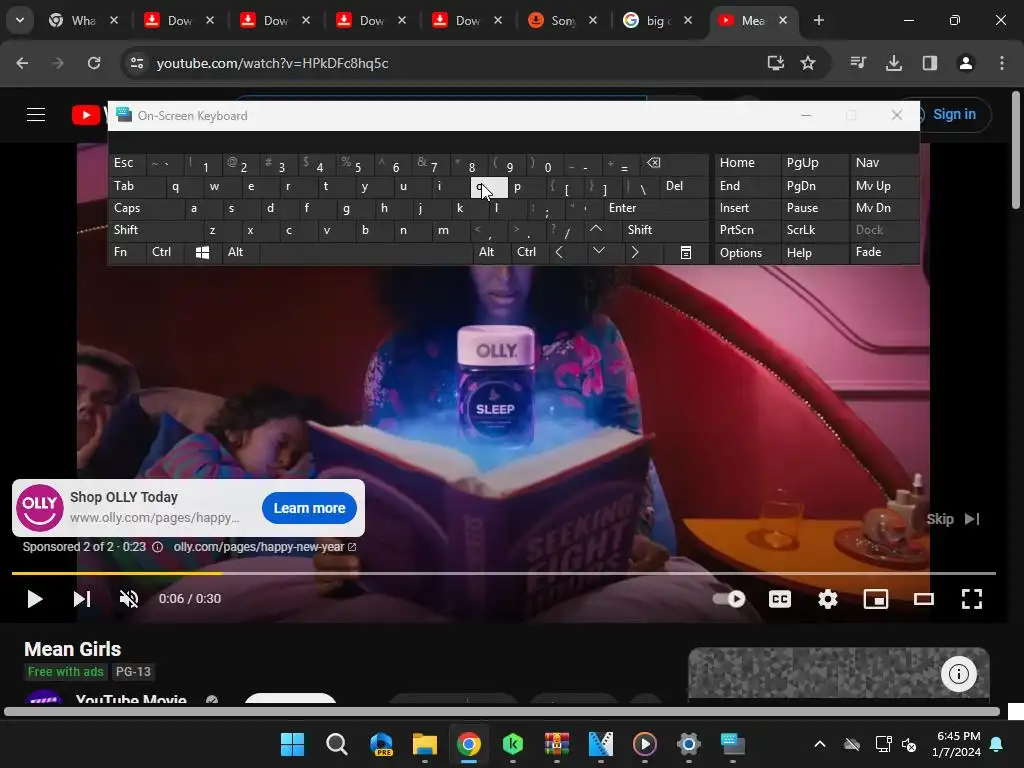
Task: Click the vertical page scrollbar
Action: coord(1016,150)
